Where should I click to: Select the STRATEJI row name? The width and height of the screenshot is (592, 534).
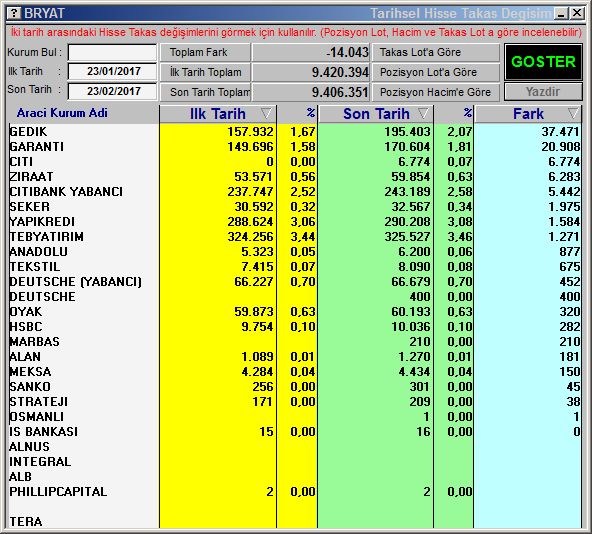[x=39, y=402]
